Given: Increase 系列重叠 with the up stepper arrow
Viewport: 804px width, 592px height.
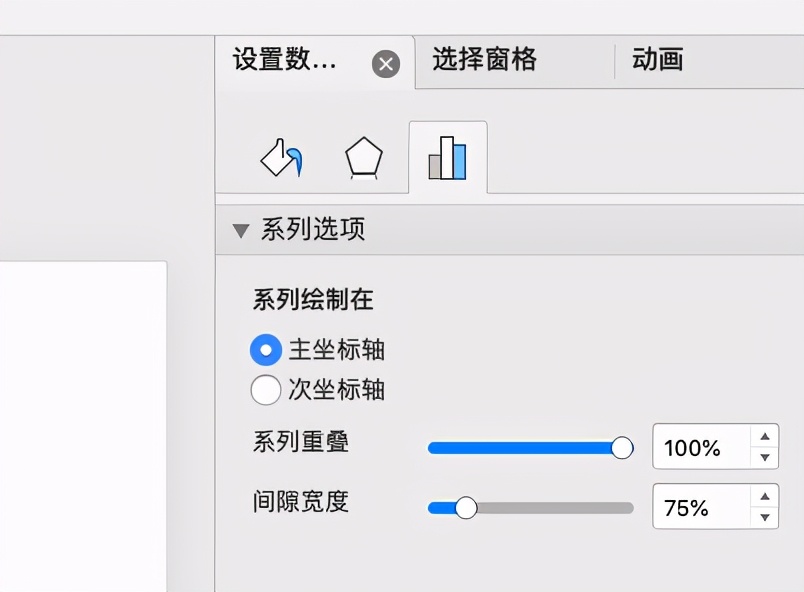Looking at the screenshot, I should (765, 436).
